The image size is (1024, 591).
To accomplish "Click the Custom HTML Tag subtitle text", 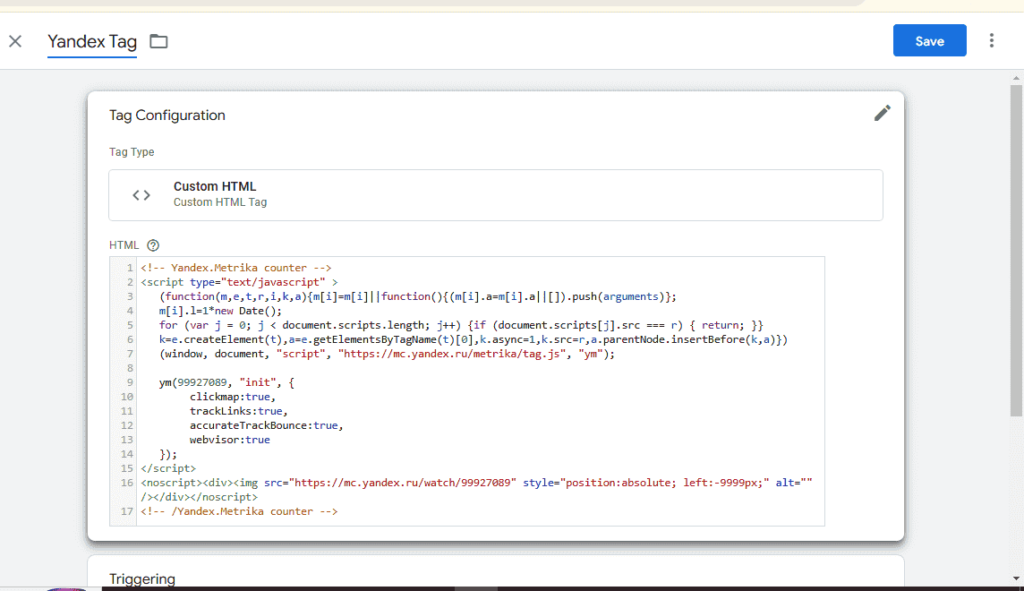I will pyautogui.click(x=220, y=202).
